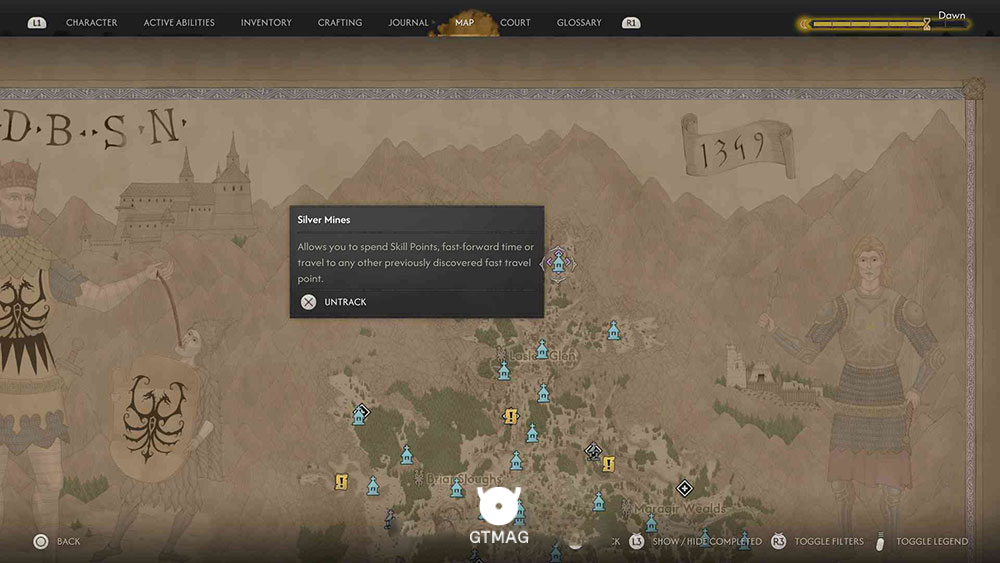
Task: Toggle map filters
Action: (829, 541)
